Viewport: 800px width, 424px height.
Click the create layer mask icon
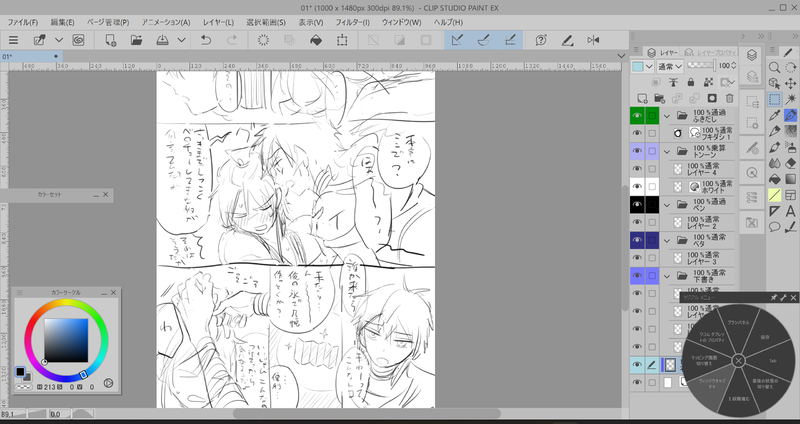(712, 98)
